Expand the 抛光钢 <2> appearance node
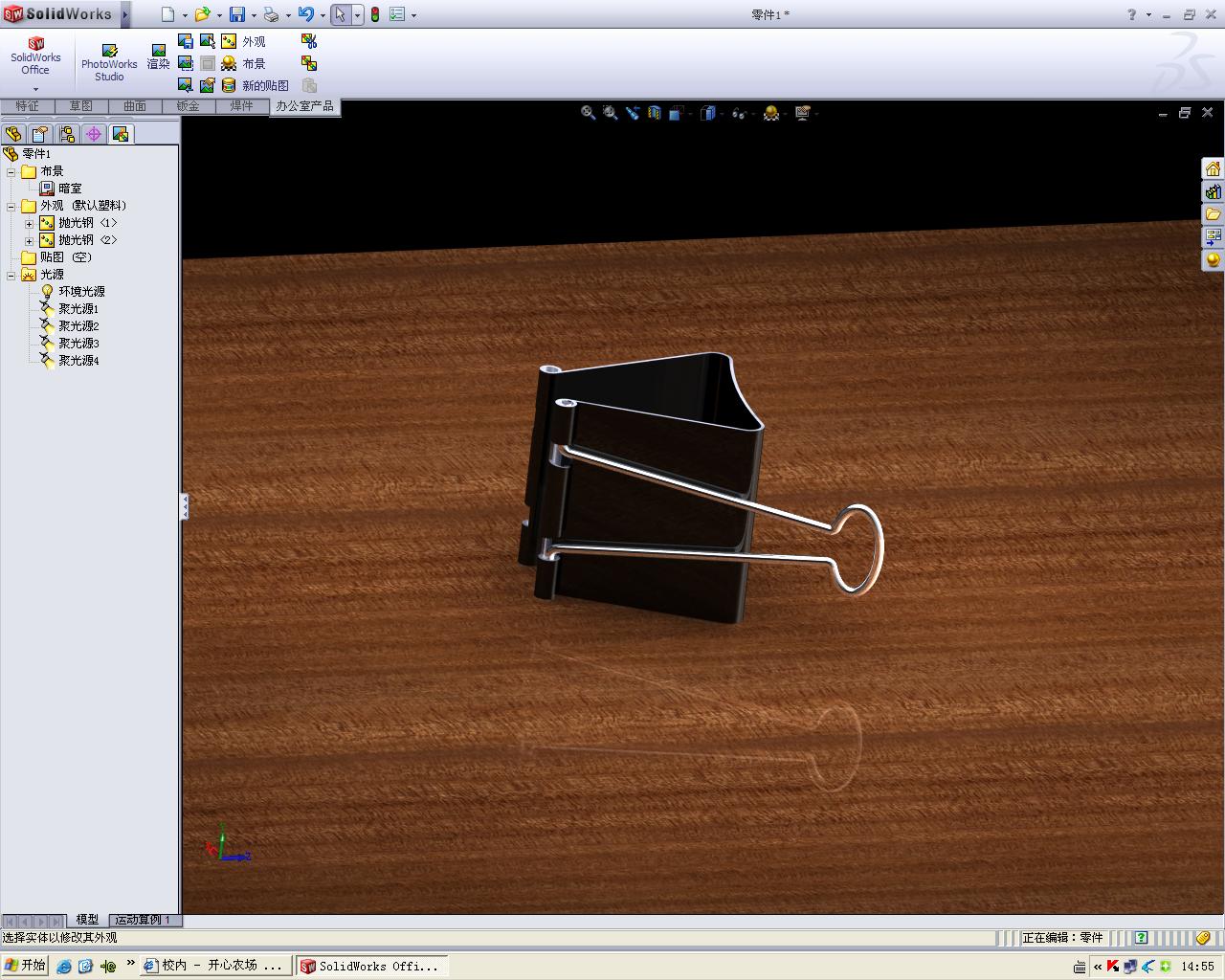 tap(29, 241)
